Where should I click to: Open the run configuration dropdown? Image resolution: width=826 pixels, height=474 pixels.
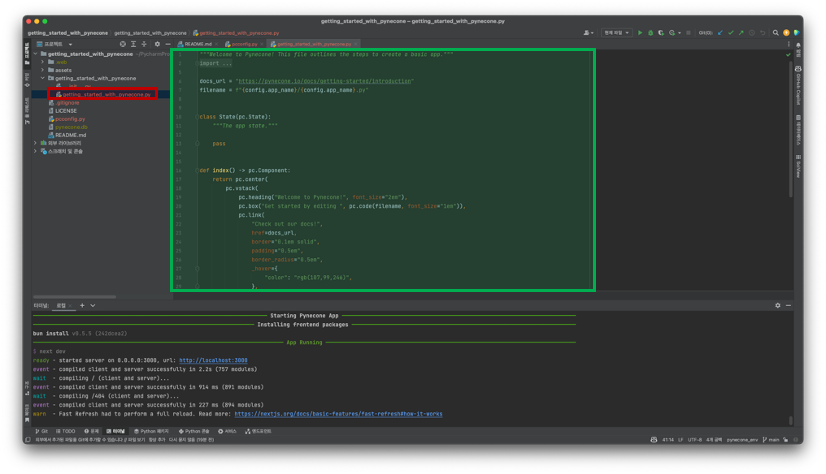click(x=616, y=33)
